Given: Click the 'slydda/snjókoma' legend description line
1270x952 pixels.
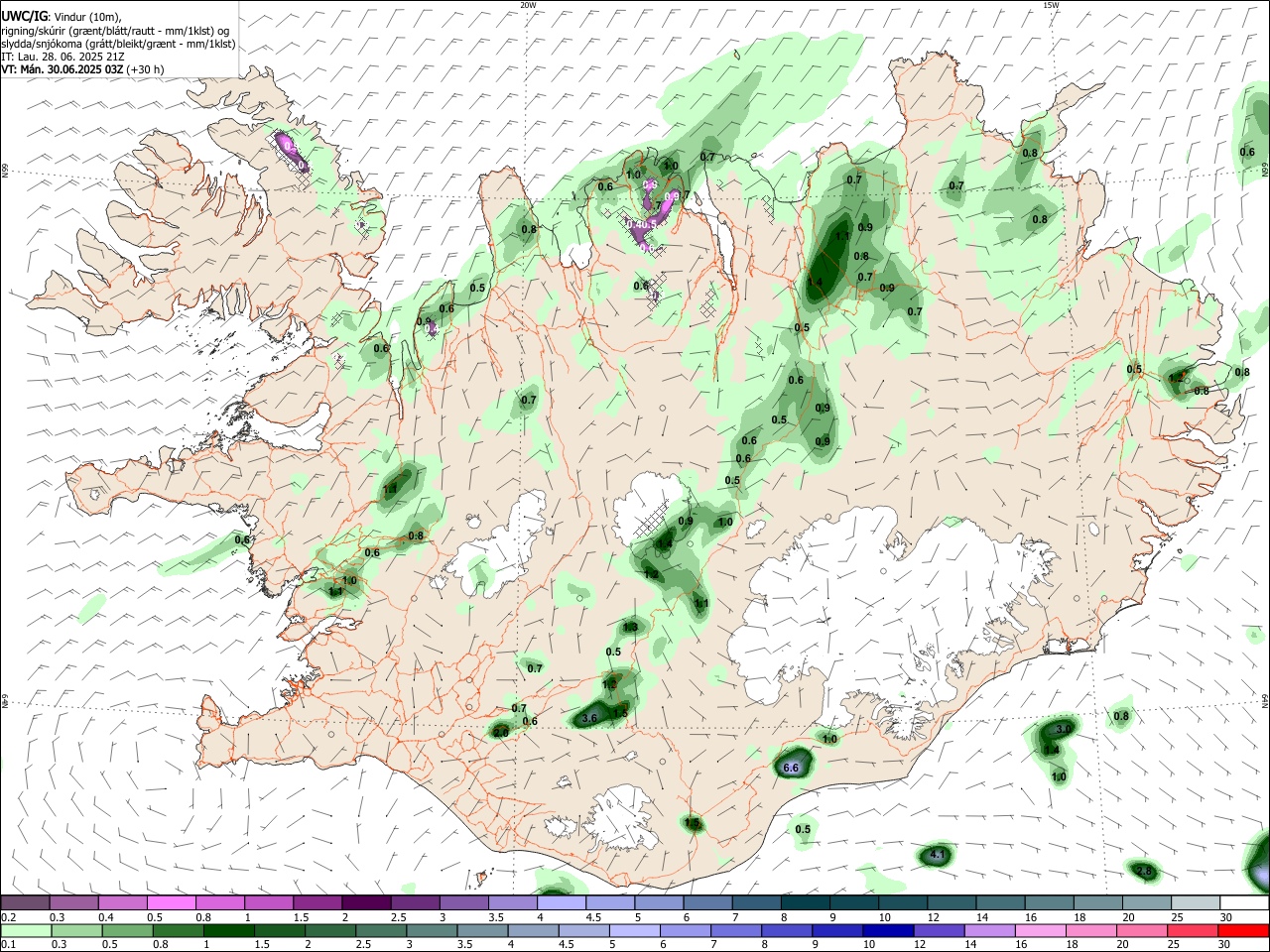Looking at the screenshot, I should (118, 44).
